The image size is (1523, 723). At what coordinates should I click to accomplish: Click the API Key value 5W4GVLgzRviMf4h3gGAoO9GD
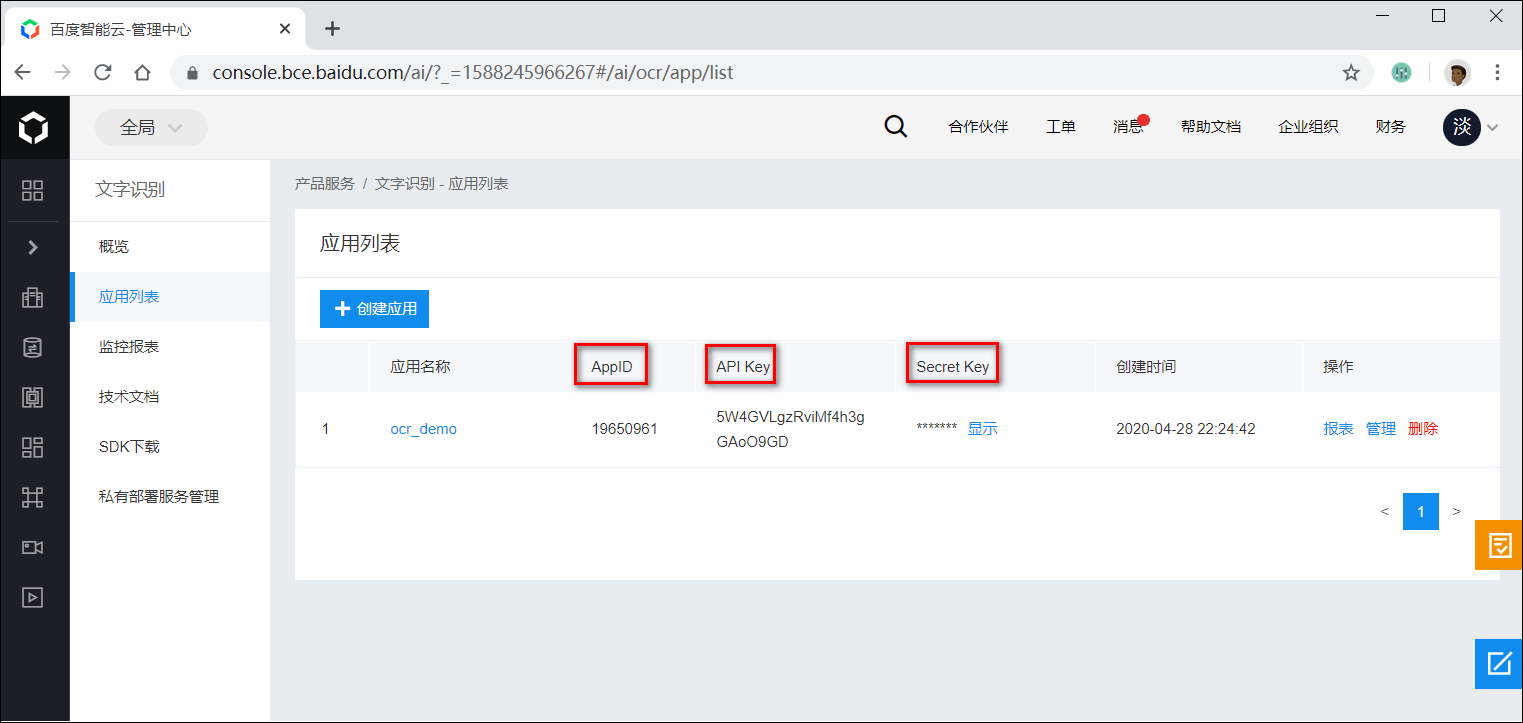(x=790, y=429)
